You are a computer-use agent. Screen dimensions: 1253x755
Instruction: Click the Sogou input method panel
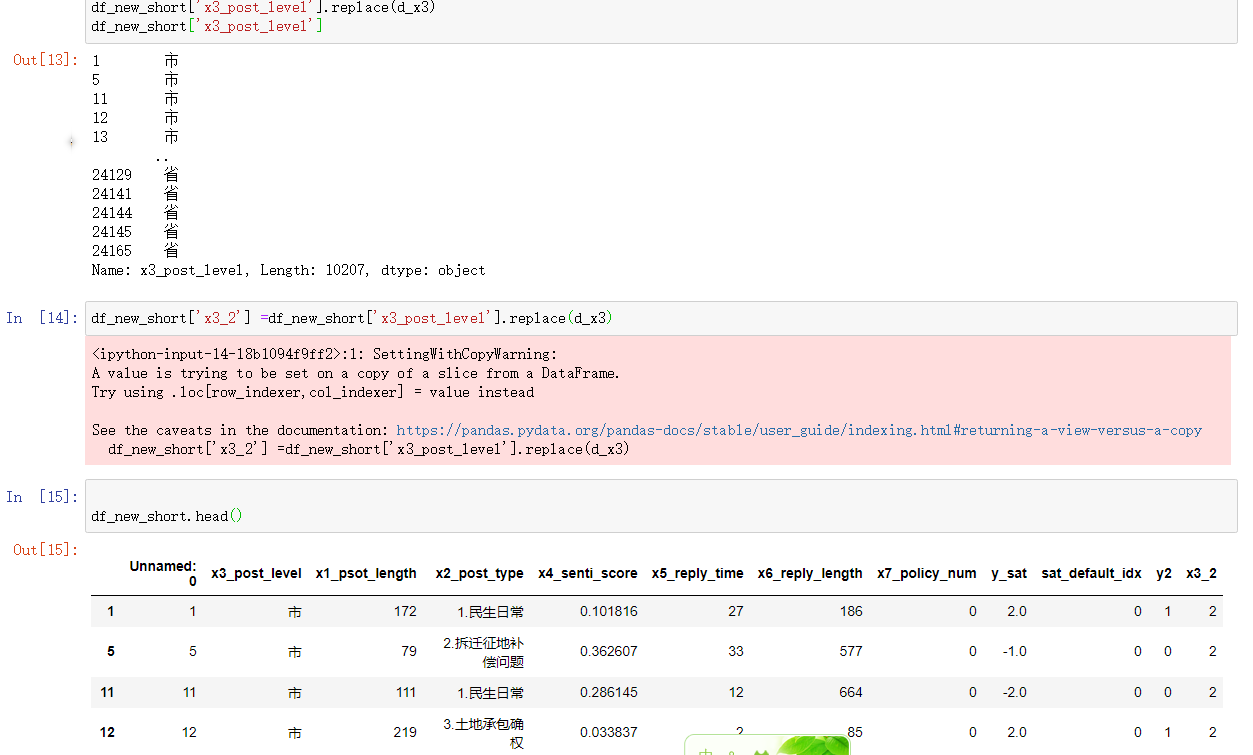coord(766,745)
